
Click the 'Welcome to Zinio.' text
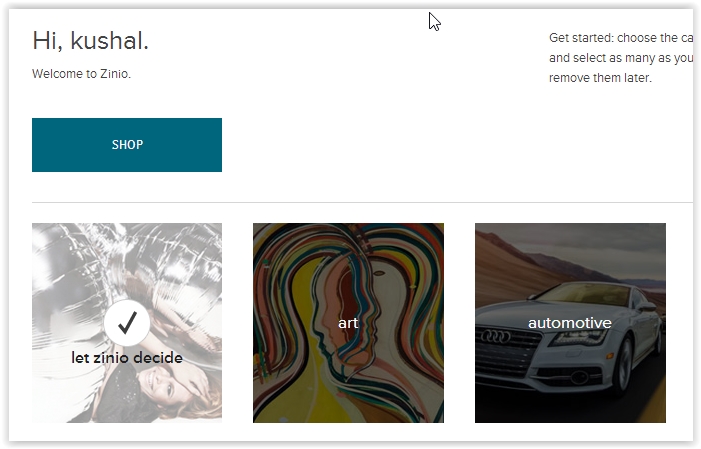point(81,74)
